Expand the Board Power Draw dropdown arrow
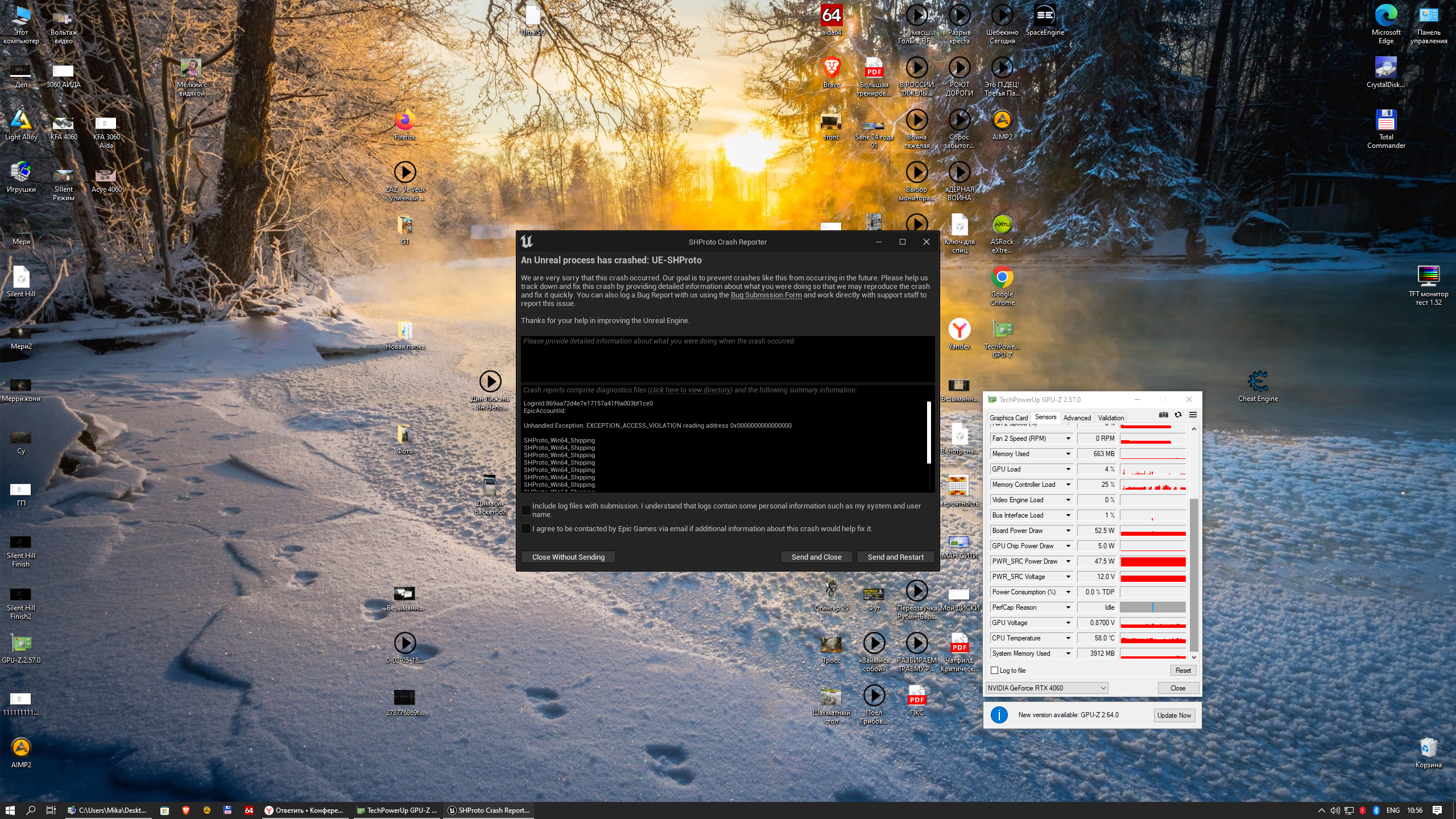The height and width of the screenshot is (819, 1456). pos(1068,531)
